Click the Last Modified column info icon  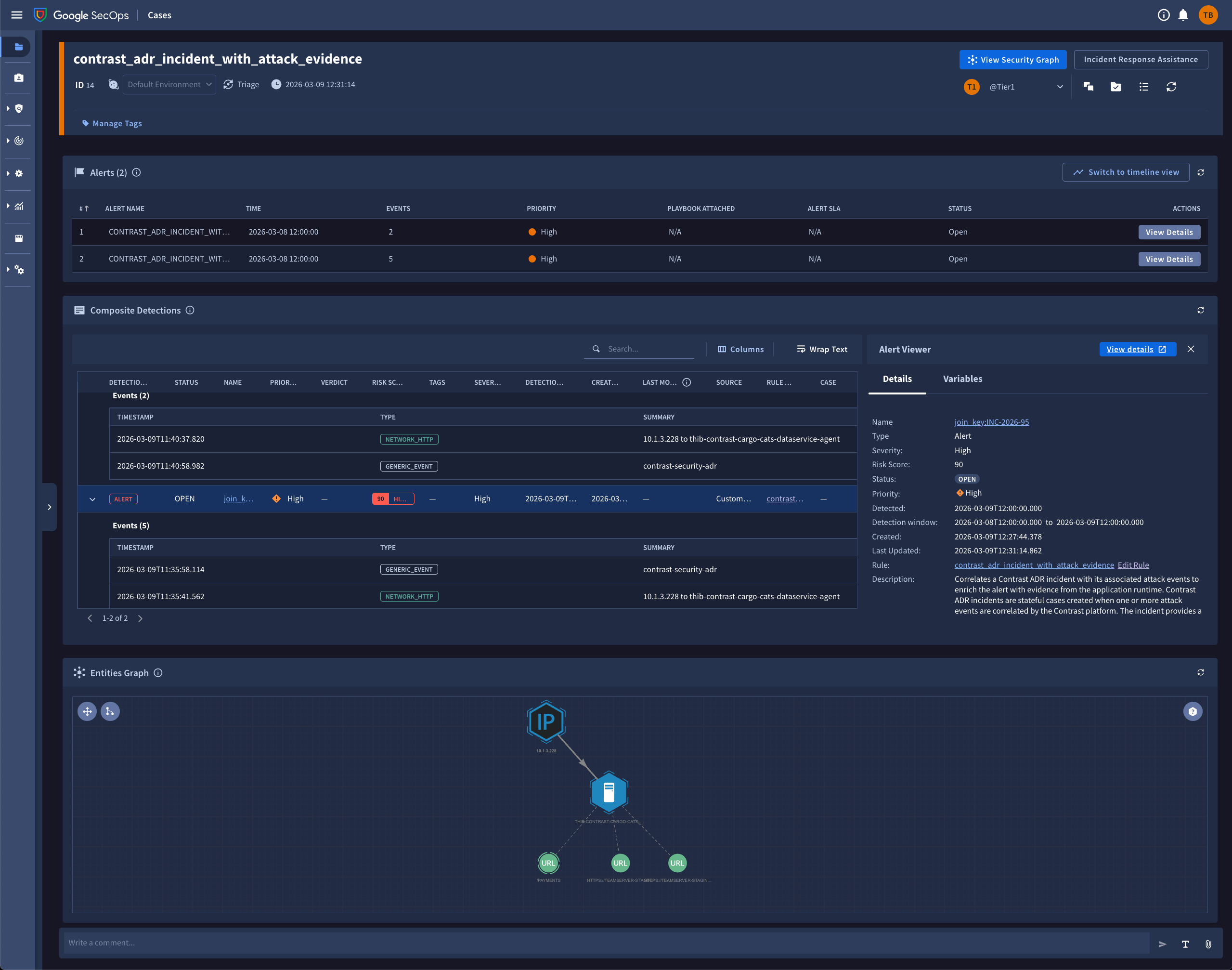point(687,382)
